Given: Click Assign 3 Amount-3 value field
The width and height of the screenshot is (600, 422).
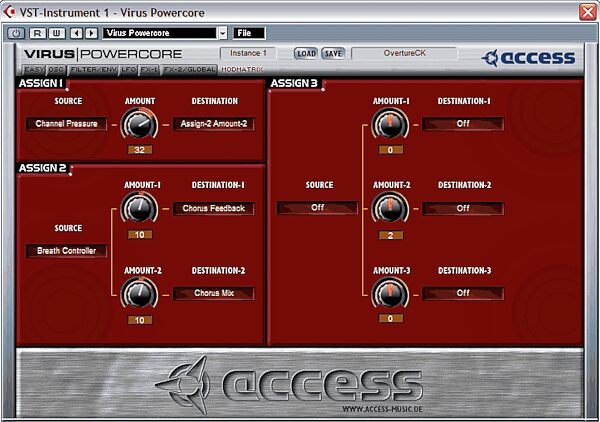Looking at the screenshot, I should coord(391,319).
